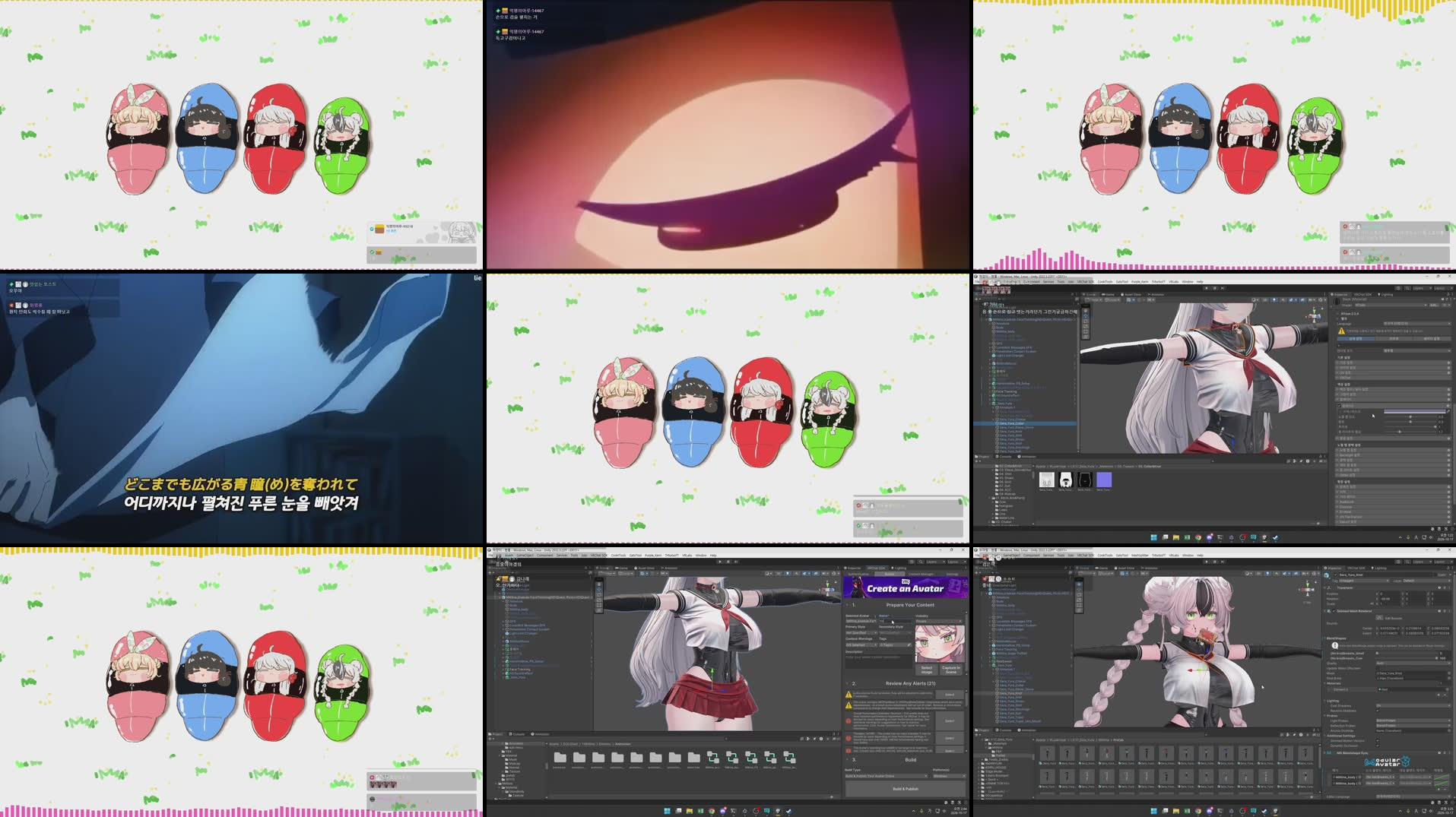1456x817 pixels.
Task: Toggle the active checkbox beside Sera_Yura_Knot name
Action: point(1335,575)
